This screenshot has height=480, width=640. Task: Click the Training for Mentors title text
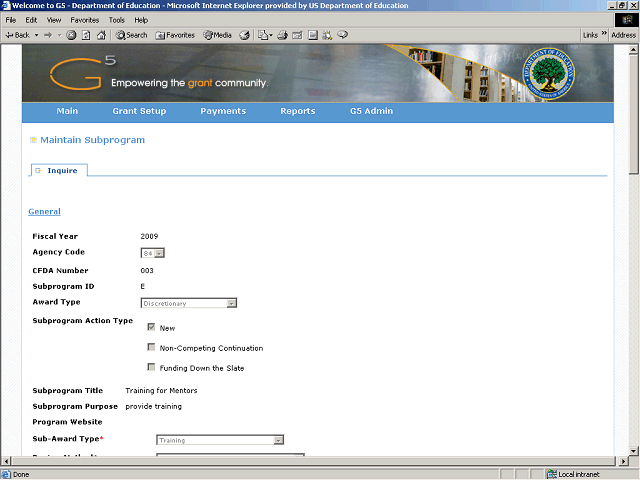(x=161, y=391)
